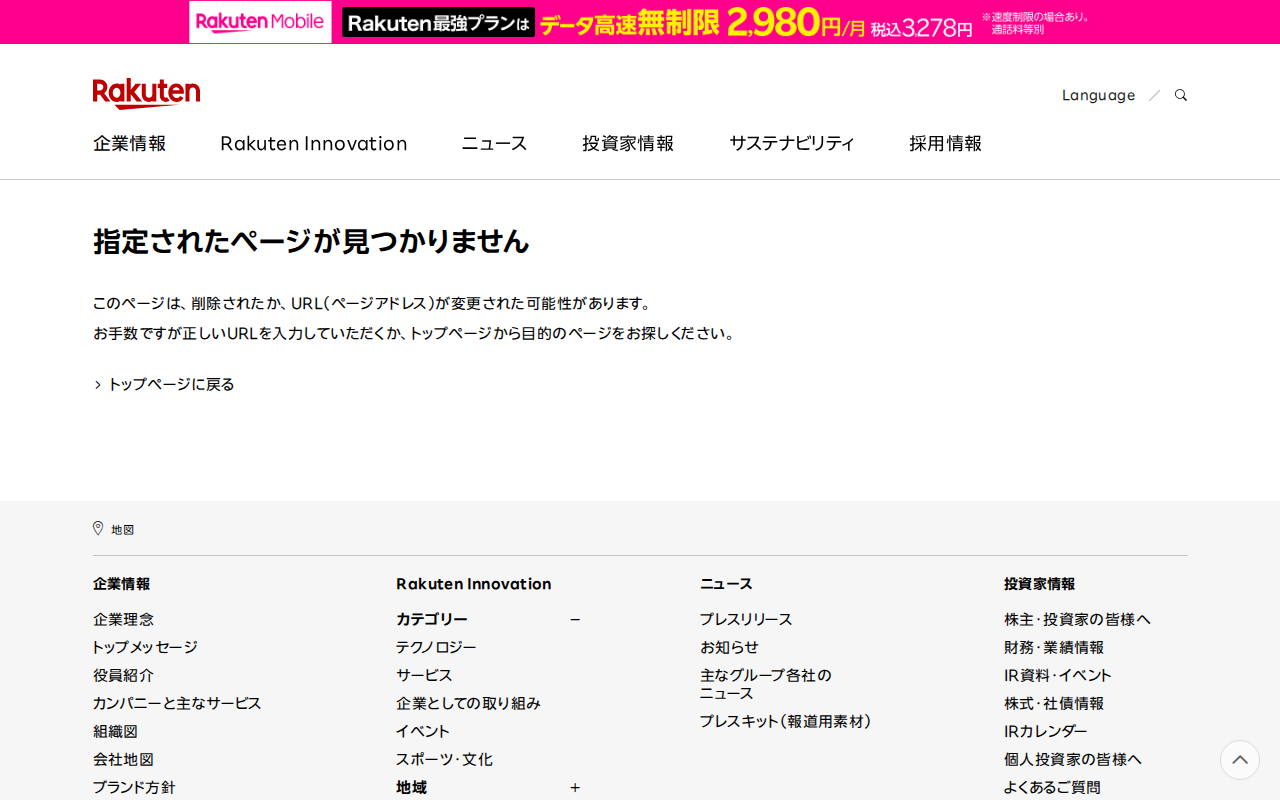The image size is (1280, 800).
Task: Open the ニュース navigation item
Action: point(493,143)
